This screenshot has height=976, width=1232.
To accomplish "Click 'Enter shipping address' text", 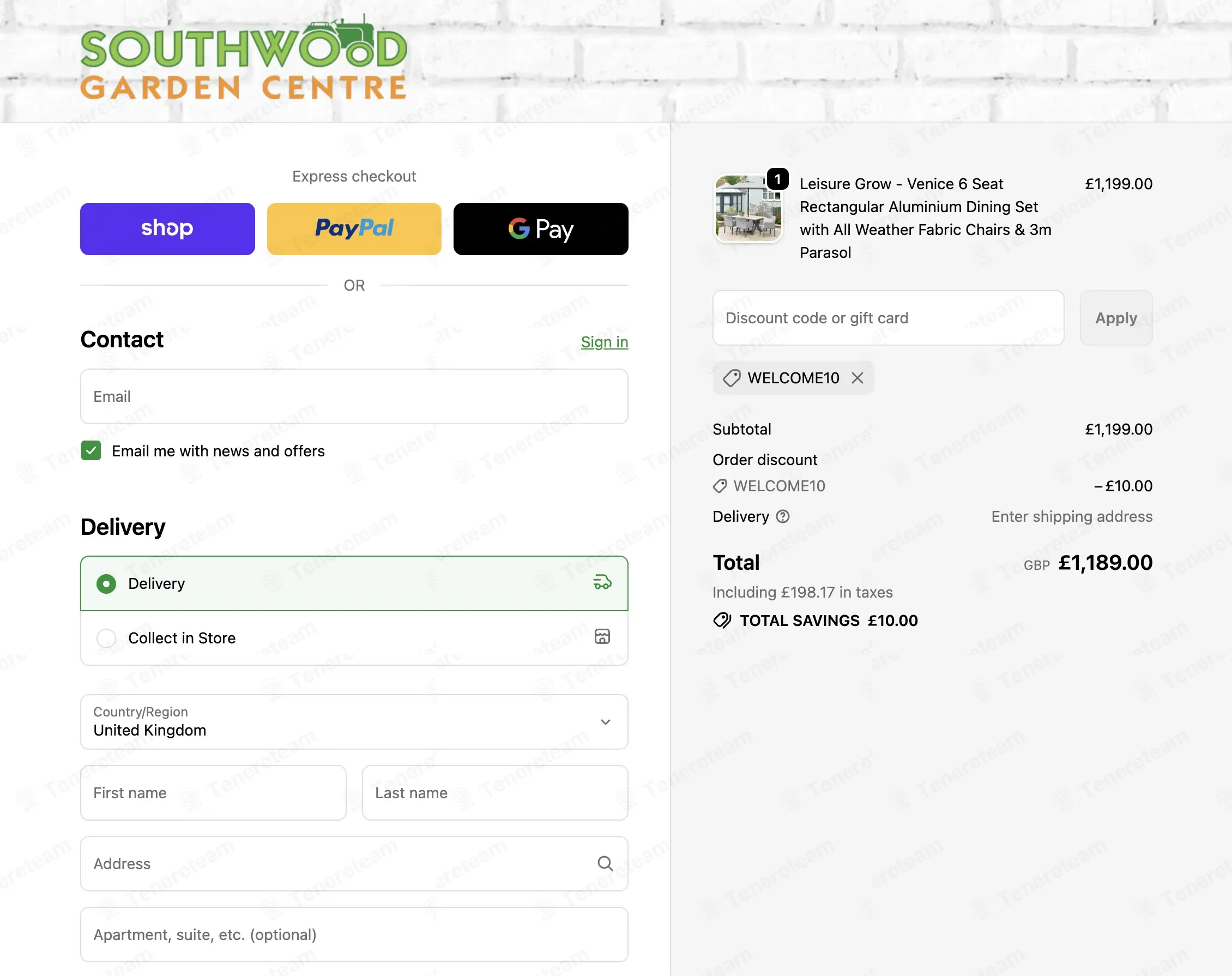I will click(1072, 516).
